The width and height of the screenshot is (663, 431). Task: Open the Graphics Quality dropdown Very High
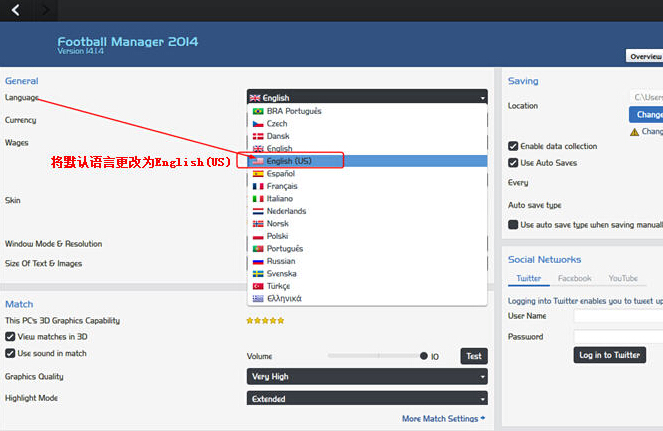(x=367, y=376)
